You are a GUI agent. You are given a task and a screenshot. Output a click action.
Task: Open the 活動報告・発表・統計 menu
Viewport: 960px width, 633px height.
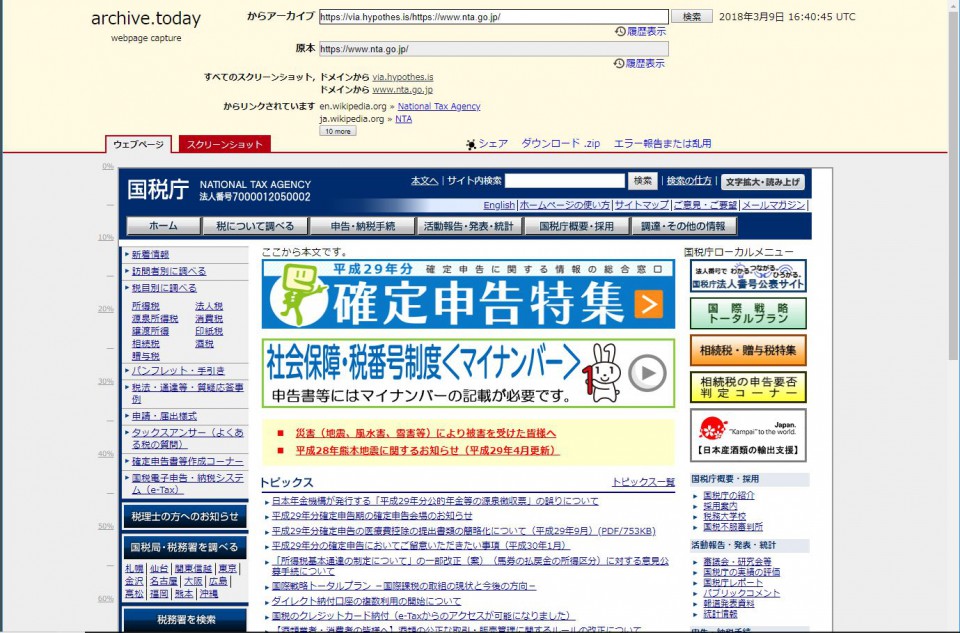(468, 226)
